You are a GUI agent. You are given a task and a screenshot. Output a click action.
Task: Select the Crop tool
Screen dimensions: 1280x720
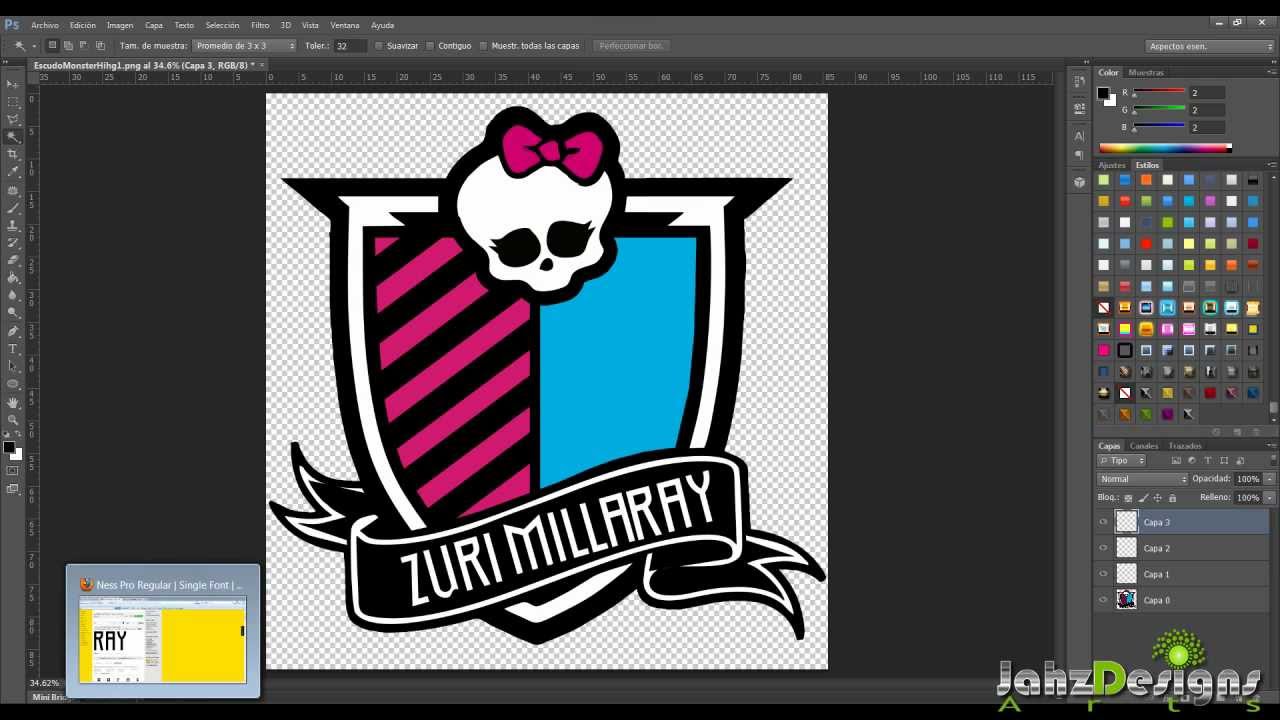13,155
